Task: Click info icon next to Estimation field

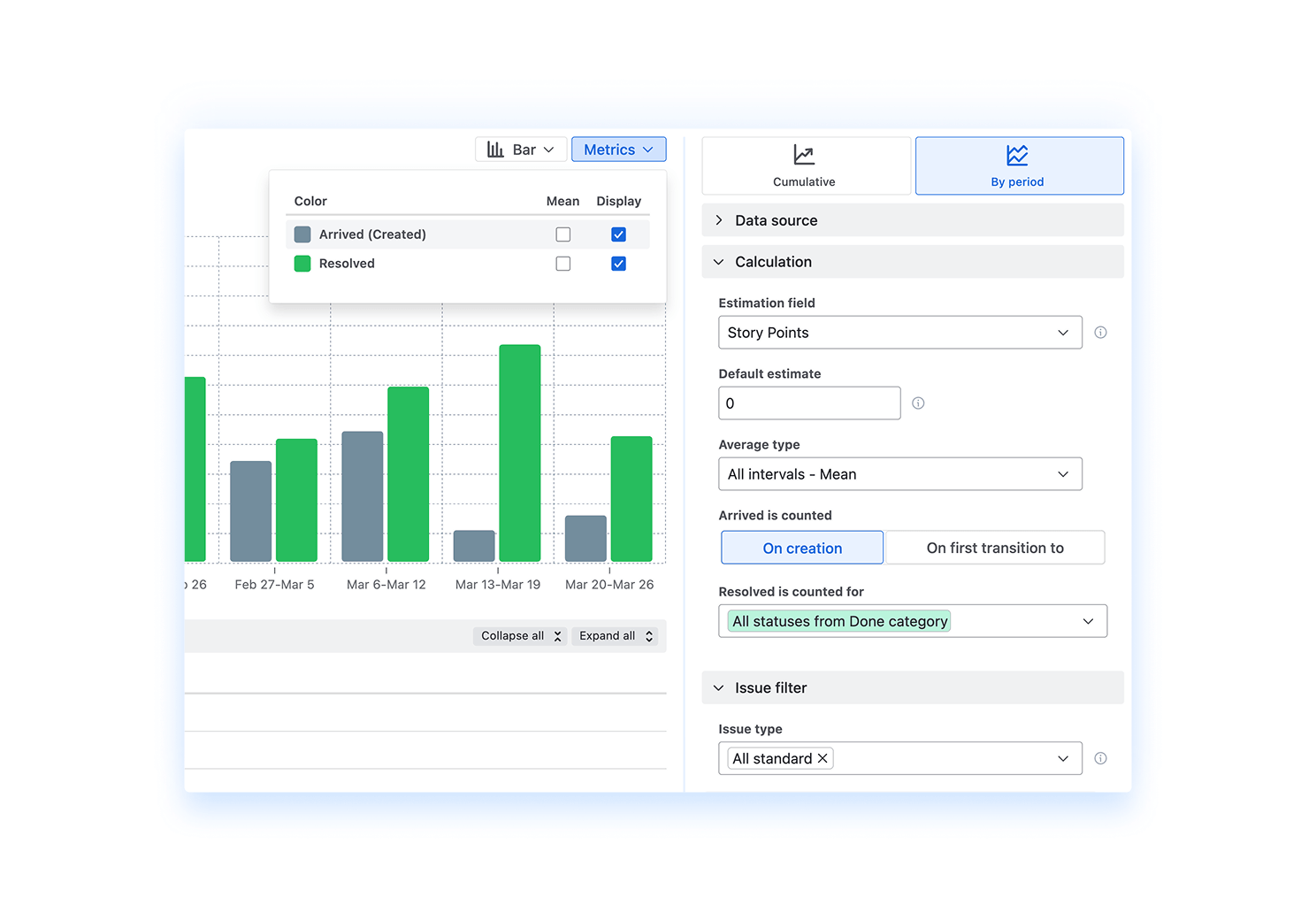Action: [x=1100, y=333]
